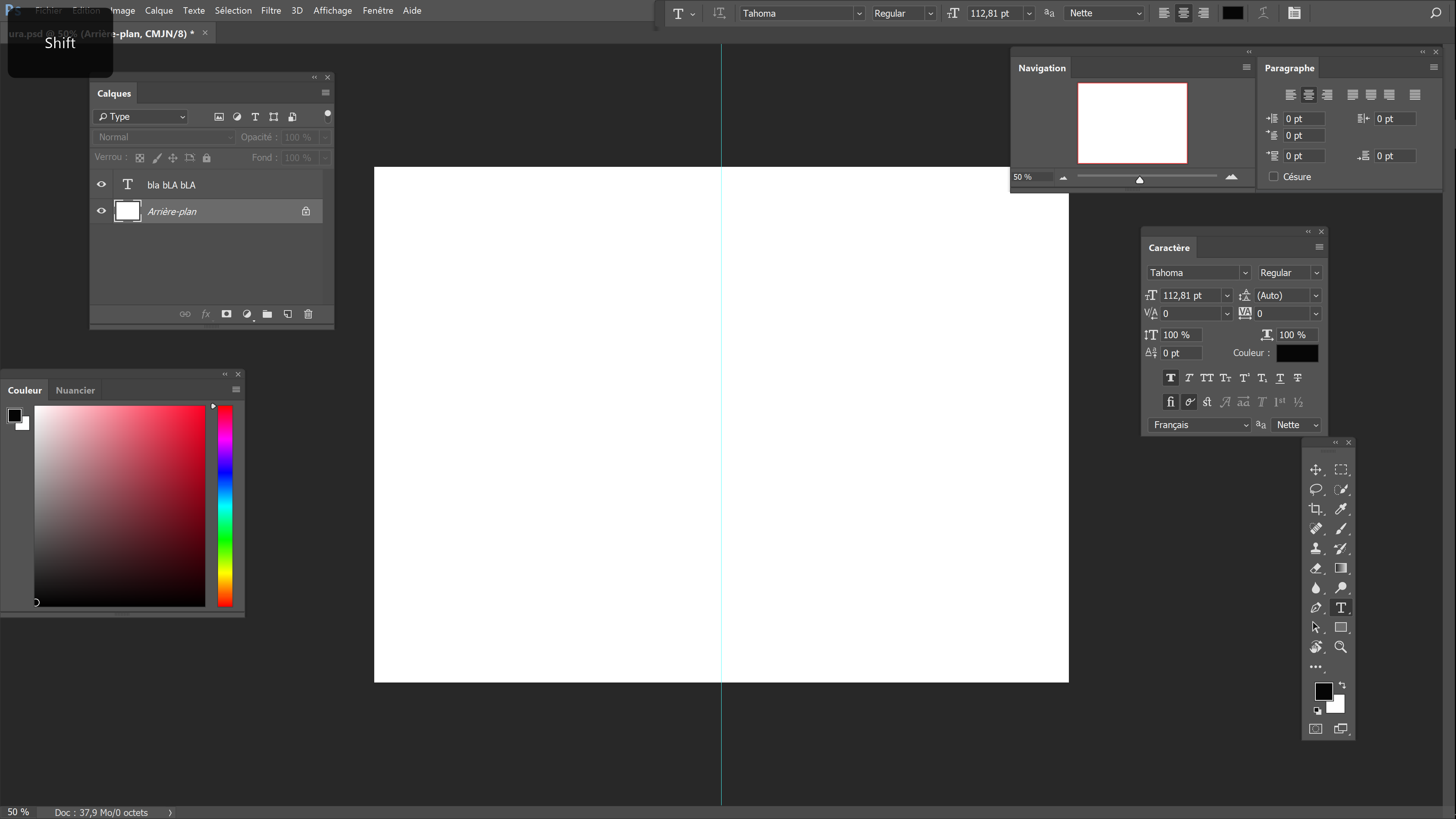Center text in Paragraphe panel
Screen dimensions: 1456x819
(x=1309, y=95)
